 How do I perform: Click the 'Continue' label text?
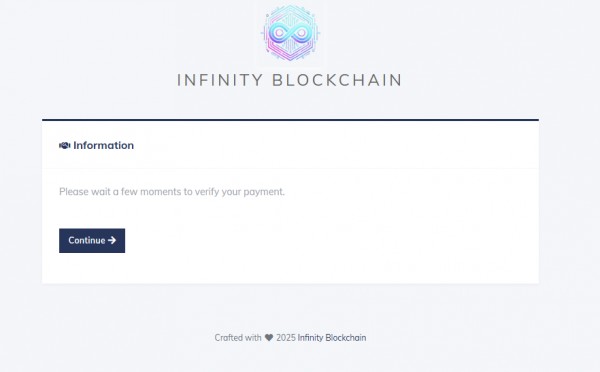point(87,240)
